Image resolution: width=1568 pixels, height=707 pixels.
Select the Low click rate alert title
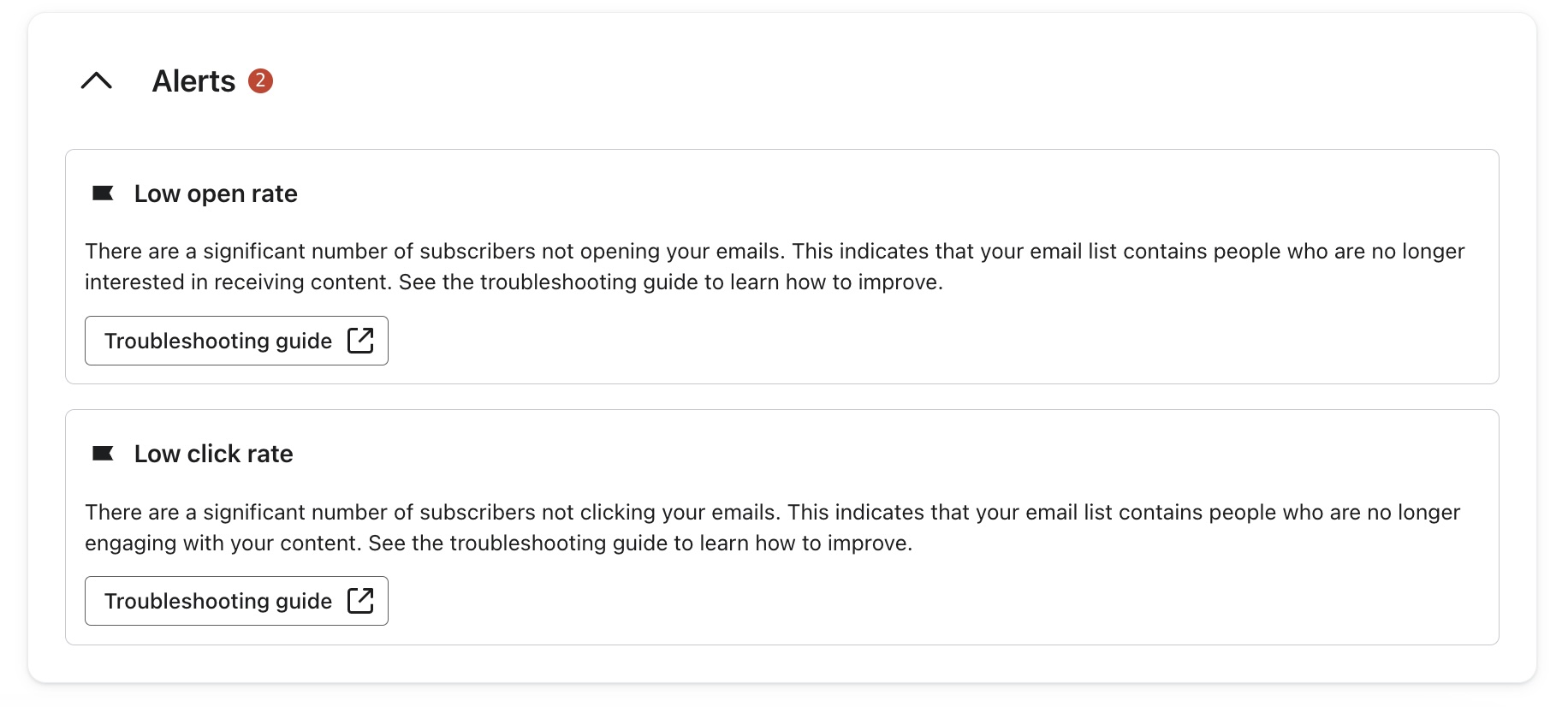(x=213, y=454)
